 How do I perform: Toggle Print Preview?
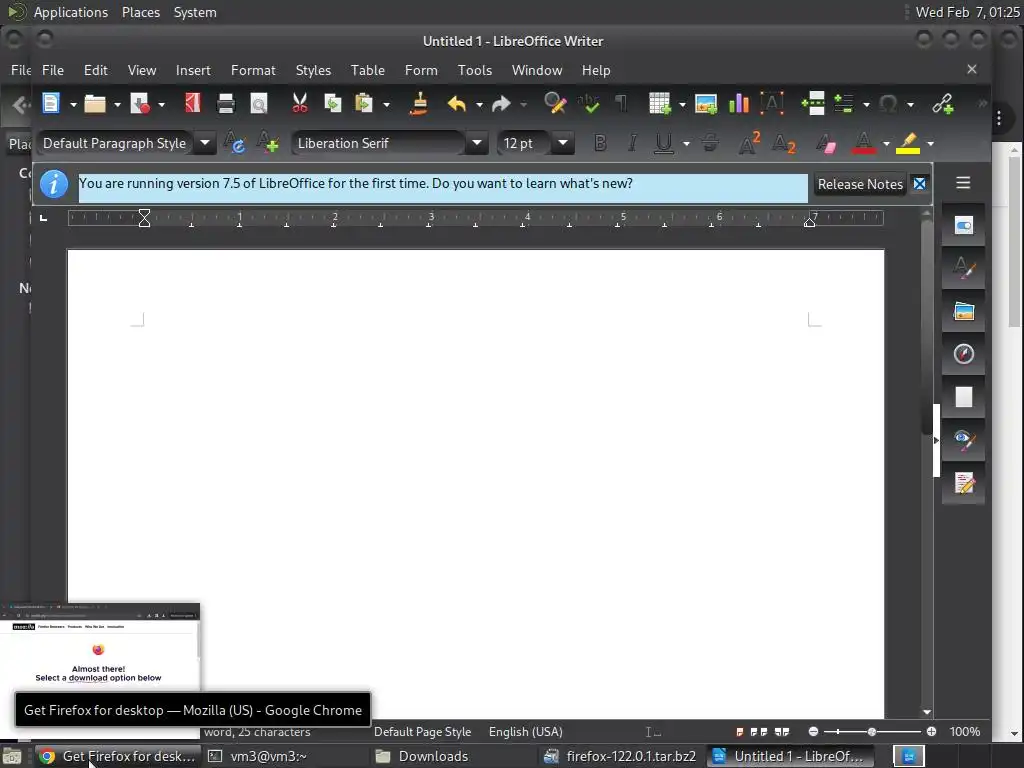click(x=259, y=103)
